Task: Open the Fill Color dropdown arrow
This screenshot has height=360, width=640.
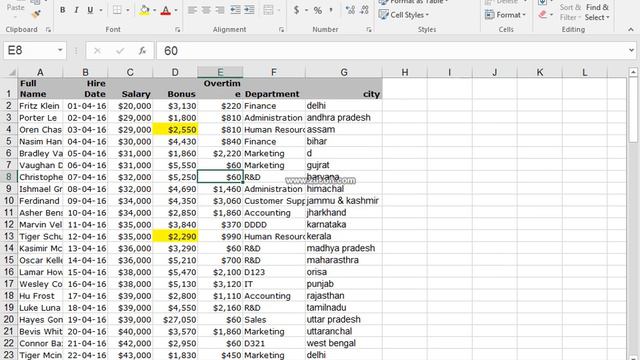Action: click(x=155, y=10)
